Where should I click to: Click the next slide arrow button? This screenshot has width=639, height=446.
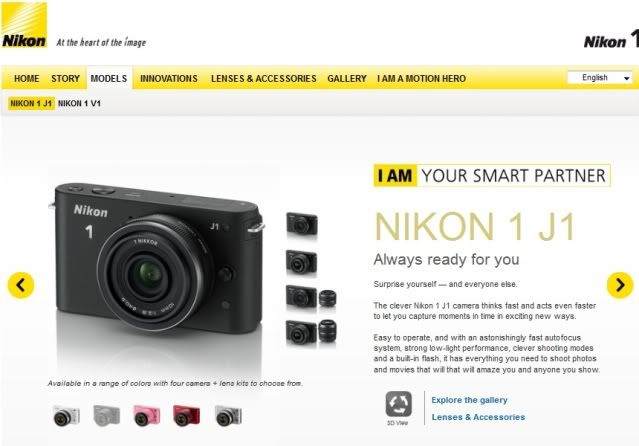pyautogui.click(x=620, y=285)
